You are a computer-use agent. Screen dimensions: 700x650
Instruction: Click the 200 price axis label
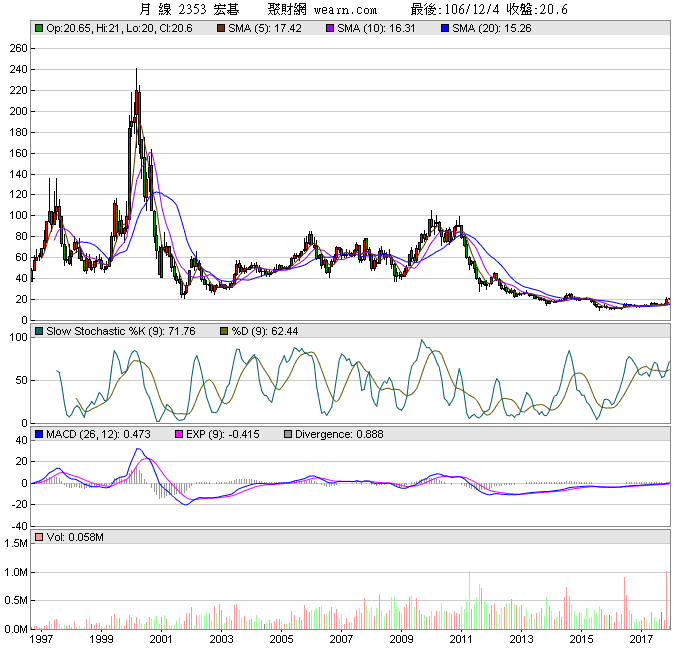pyautogui.click(x=18, y=111)
